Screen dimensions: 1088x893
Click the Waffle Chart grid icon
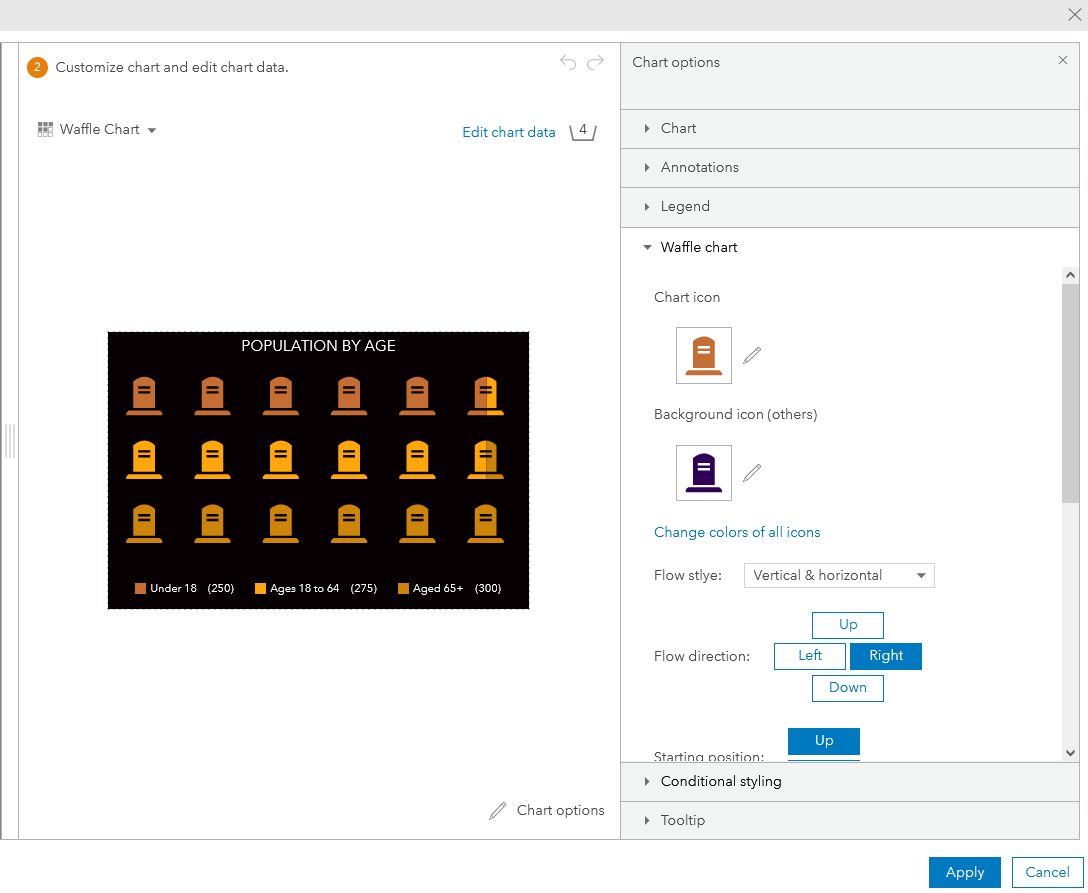[45, 129]
